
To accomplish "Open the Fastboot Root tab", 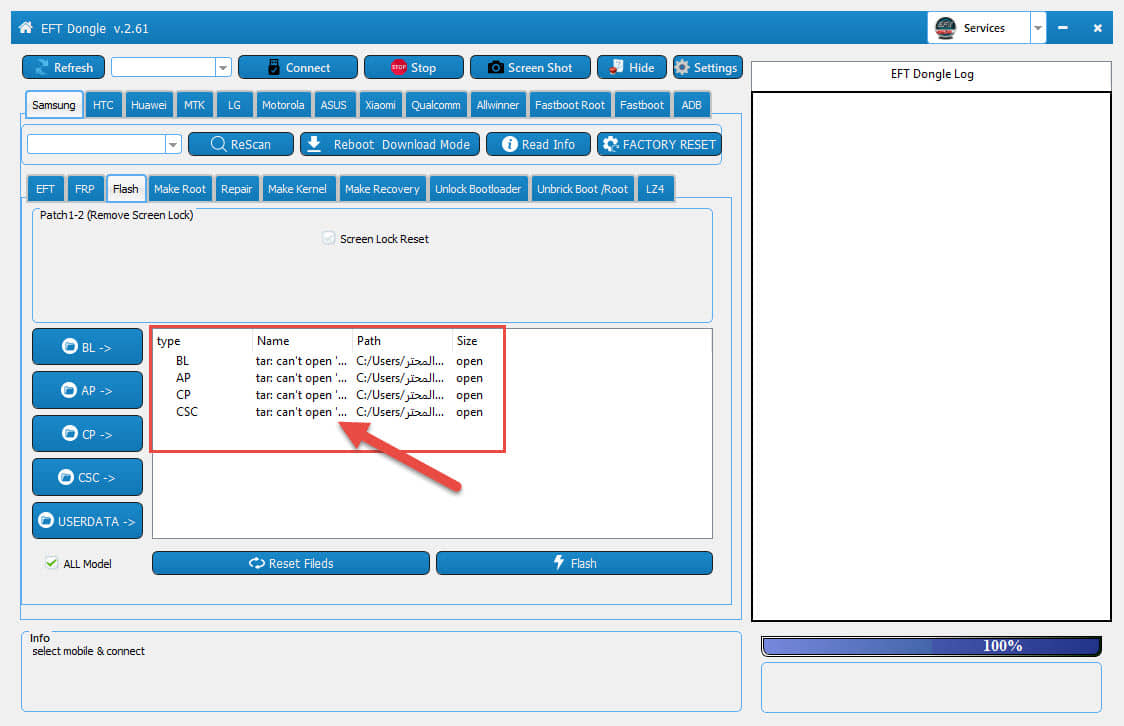I will point(570,105).
